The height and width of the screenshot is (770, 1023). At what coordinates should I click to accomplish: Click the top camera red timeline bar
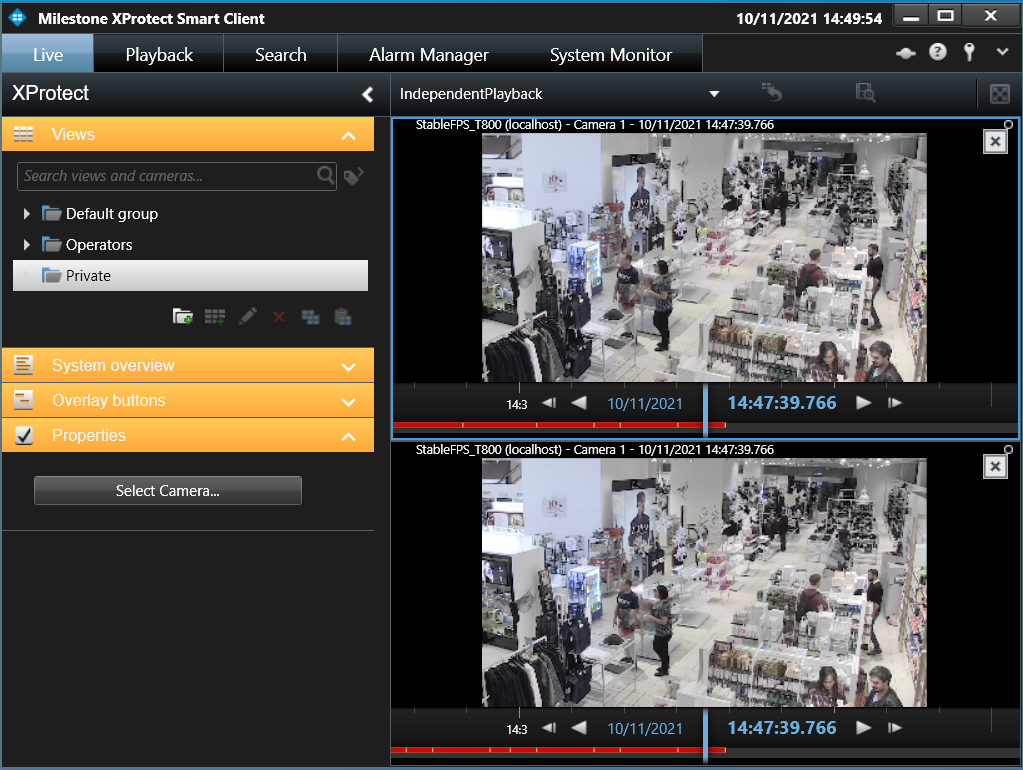558,425
